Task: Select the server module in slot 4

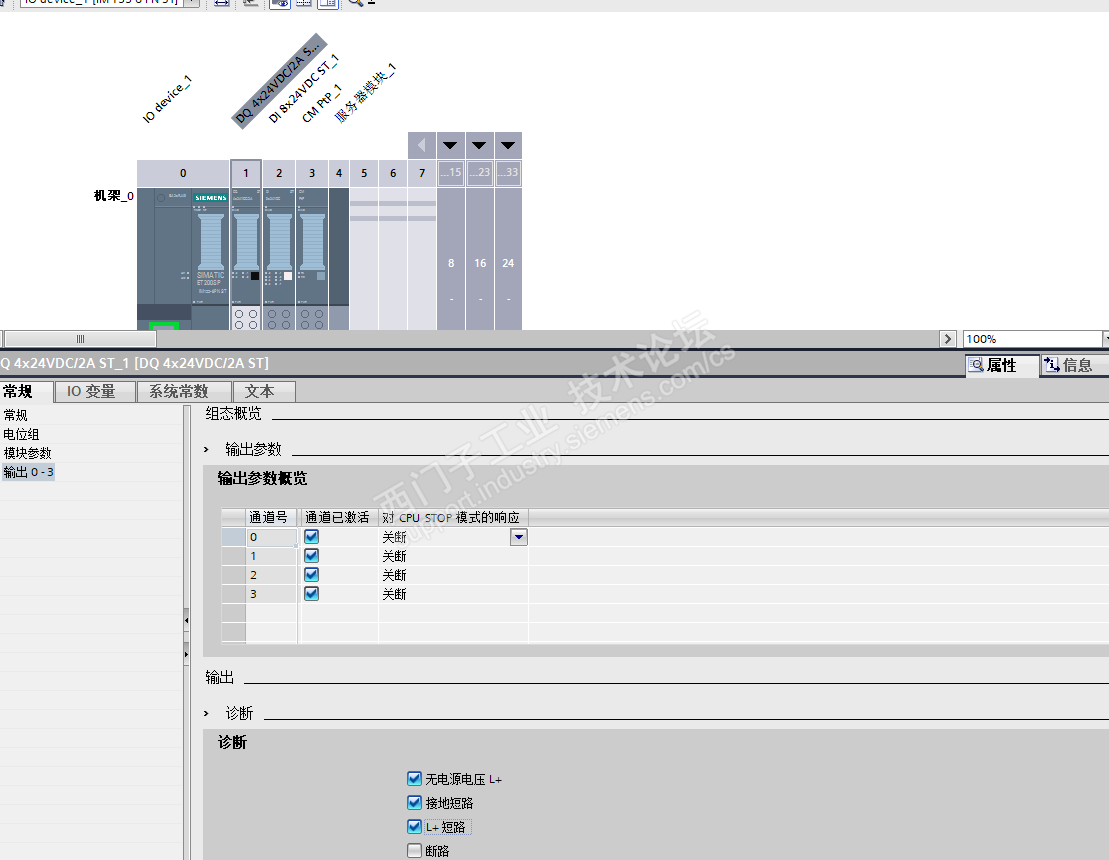Action: coord(339,258)
